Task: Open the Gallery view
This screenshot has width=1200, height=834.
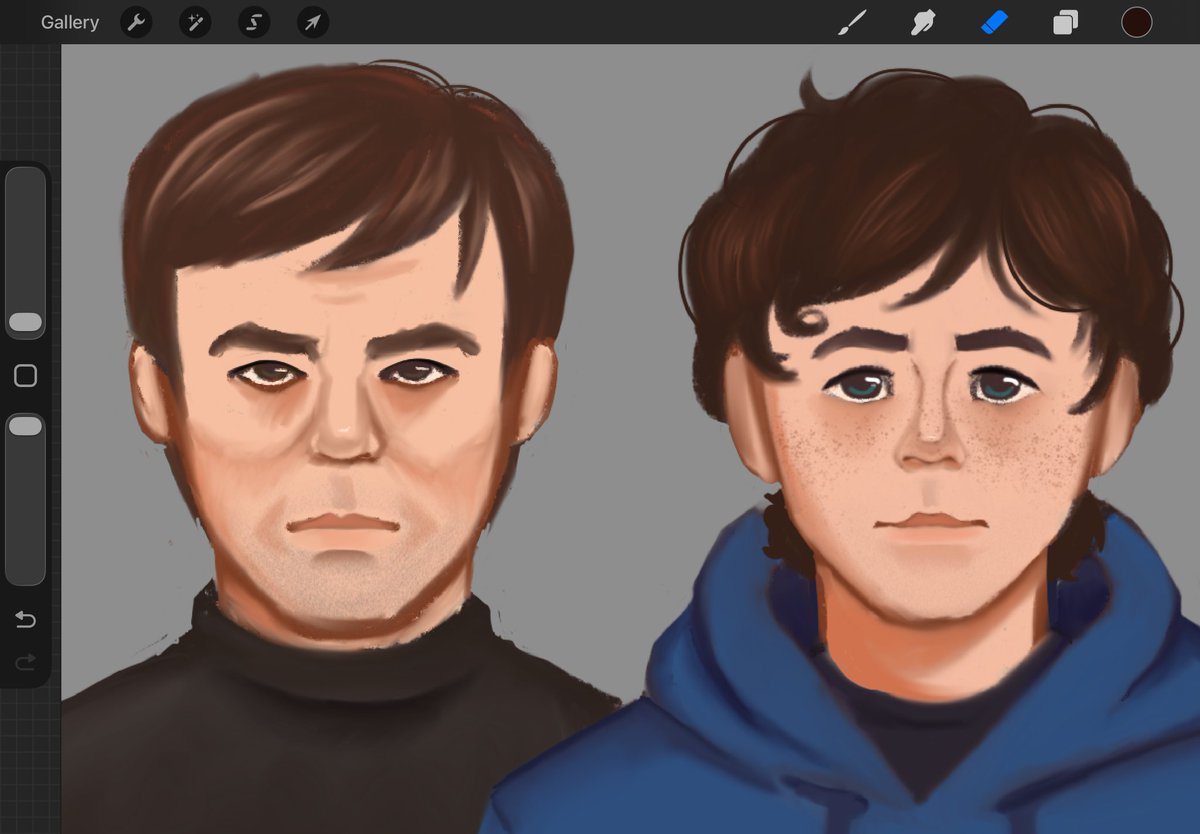Action: pyautogui.click(x=70, y=22)
